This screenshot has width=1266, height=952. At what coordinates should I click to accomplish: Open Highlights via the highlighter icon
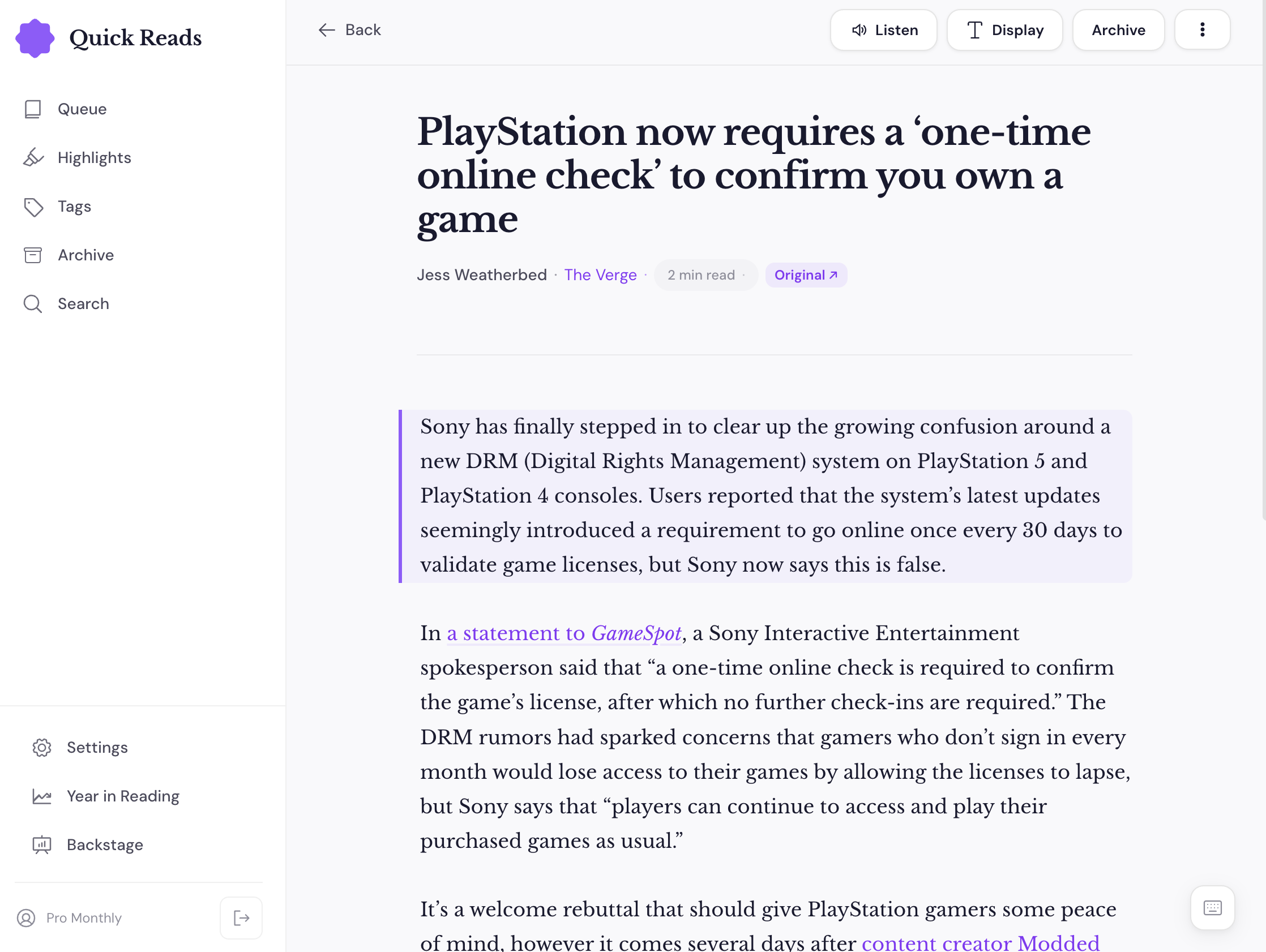click(x=33, y=157)
